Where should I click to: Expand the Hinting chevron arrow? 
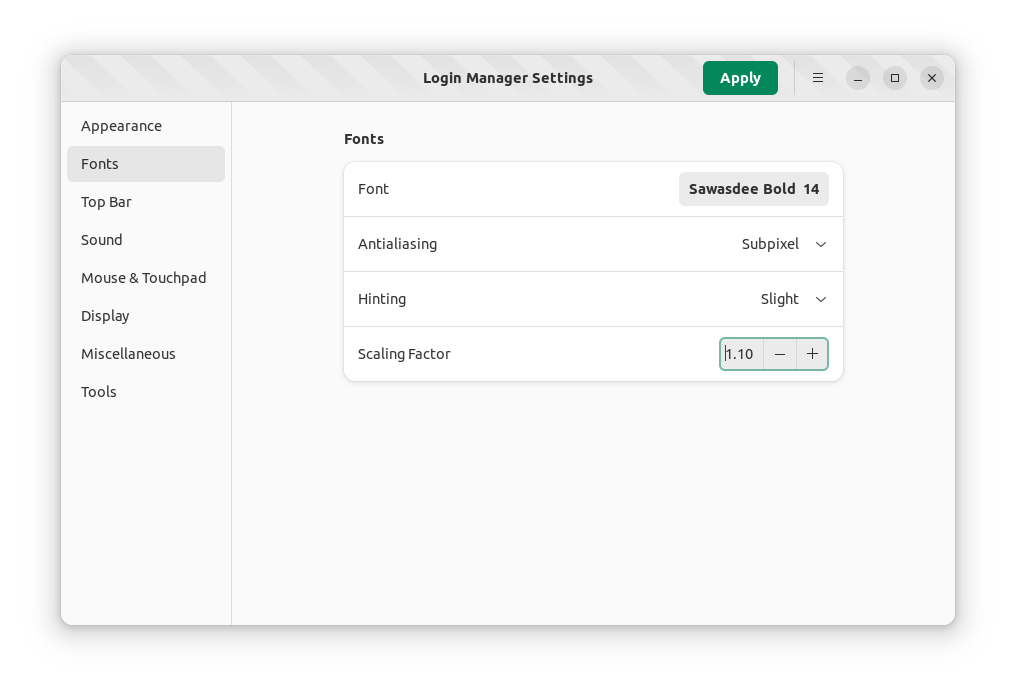tap(821, 299)
